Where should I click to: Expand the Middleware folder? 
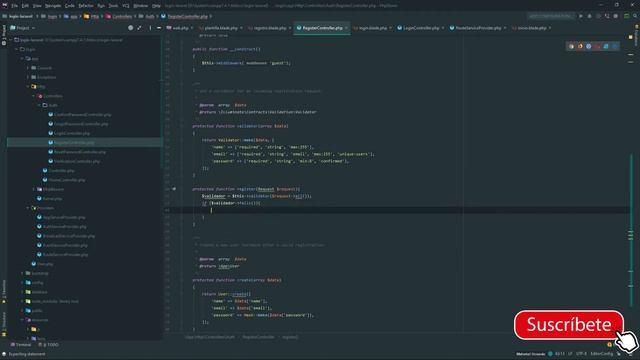(33, 189)
